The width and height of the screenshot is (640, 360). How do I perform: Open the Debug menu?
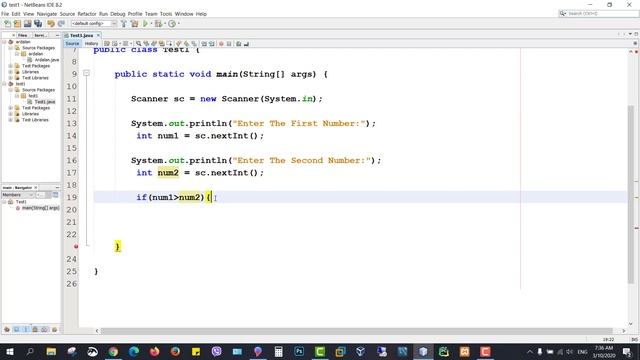[x=118, y=14]
